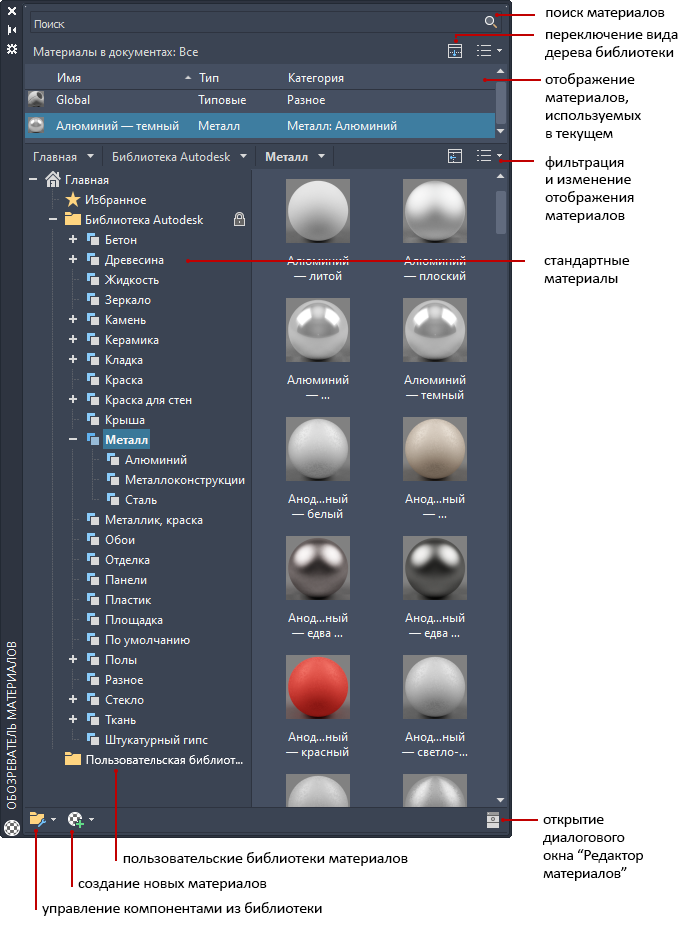Expand the Ткань category
This screenshot has height=926, width=692.
73,719
